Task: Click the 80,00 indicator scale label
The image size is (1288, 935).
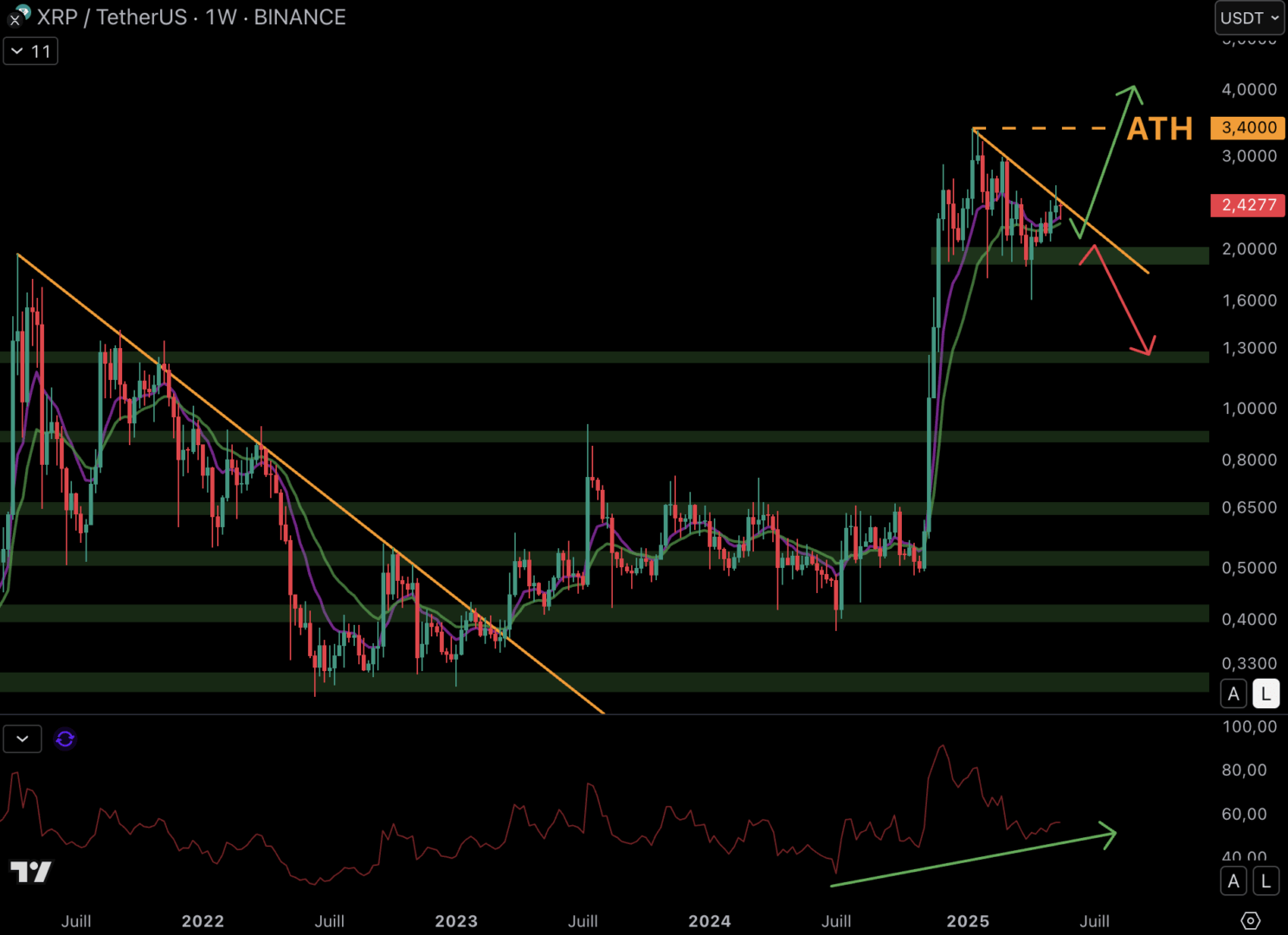Action: coord(1244,770)
